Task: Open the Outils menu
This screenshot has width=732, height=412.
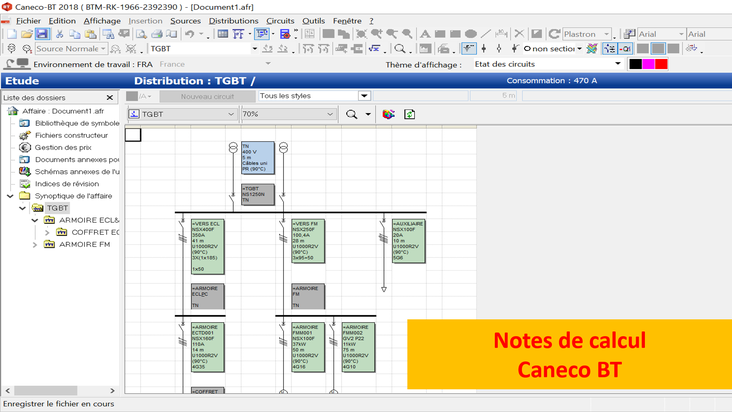Action: point(313,21)
